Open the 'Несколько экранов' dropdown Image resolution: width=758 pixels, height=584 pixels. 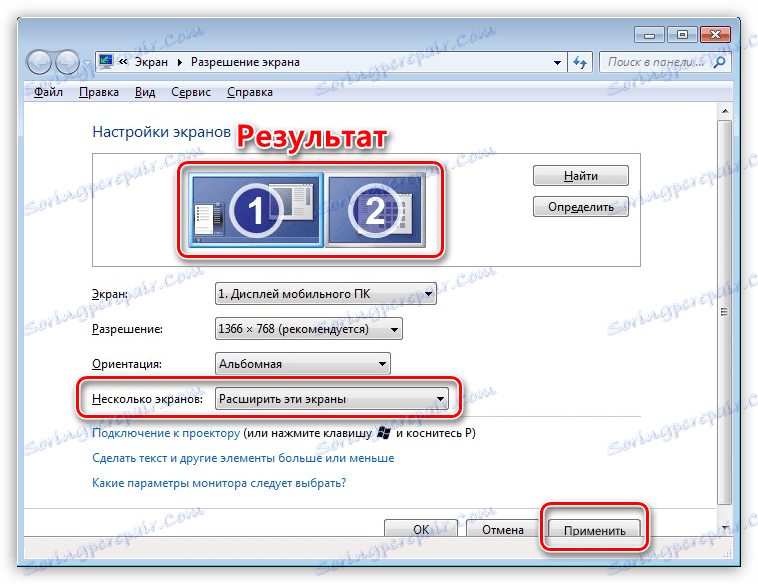(332, 399)
